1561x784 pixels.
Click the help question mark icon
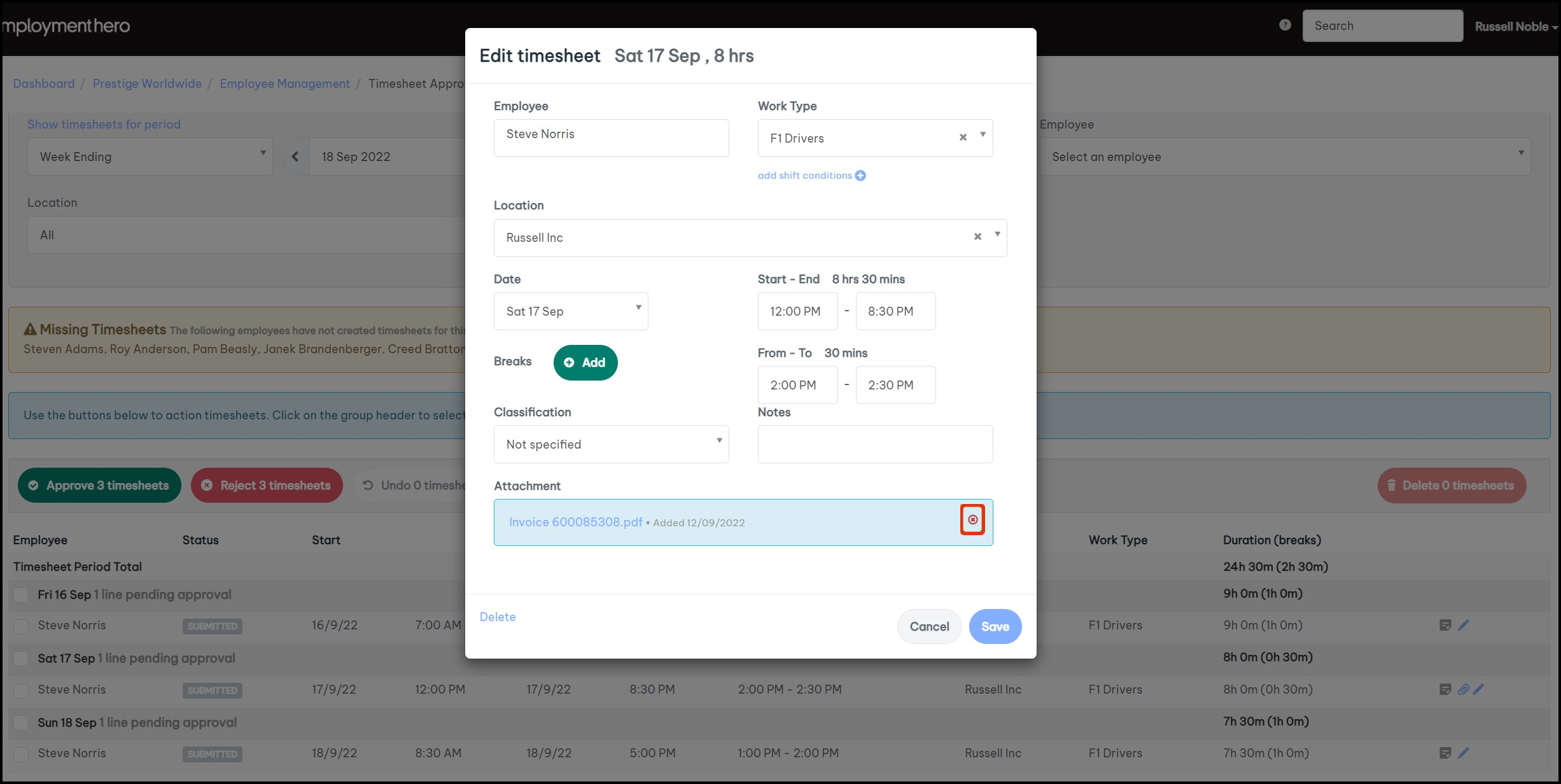point(1285,25)
